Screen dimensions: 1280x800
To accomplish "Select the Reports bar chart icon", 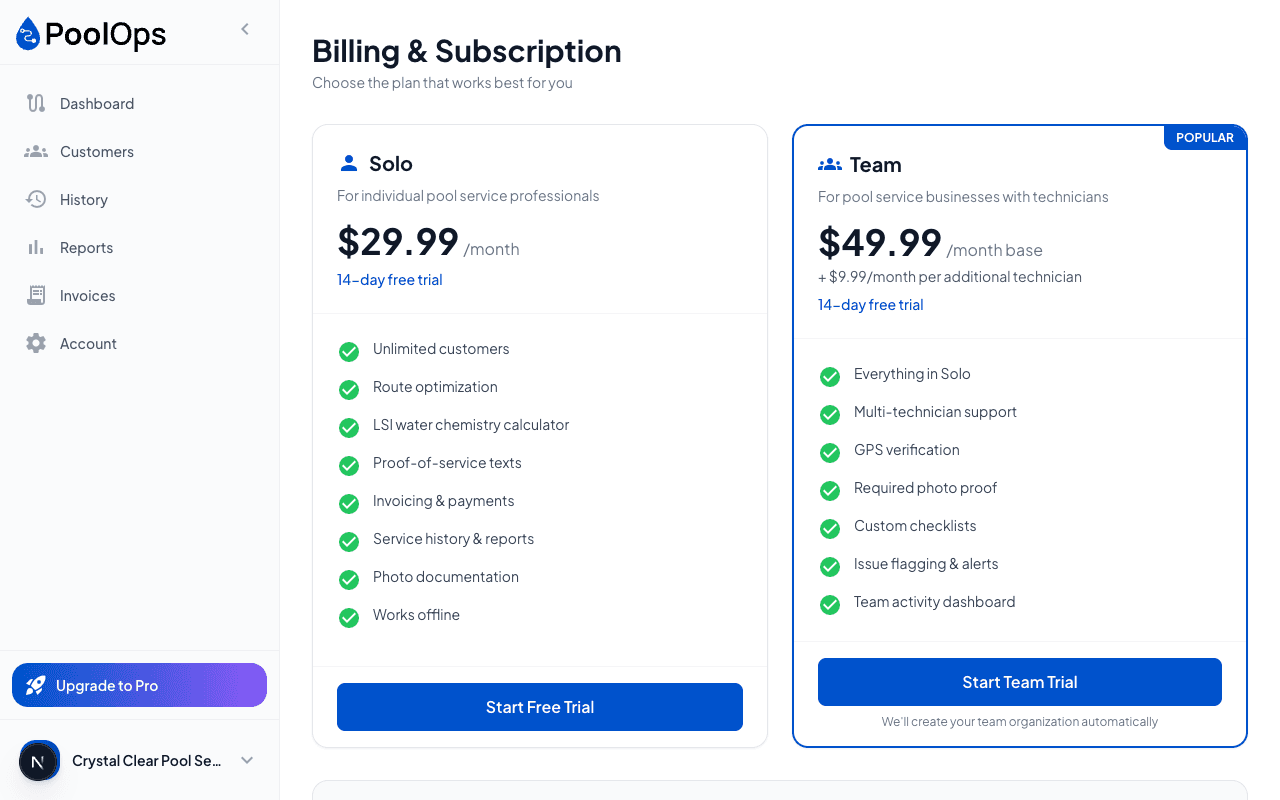I will pyautogui.click(x=35, y=247).
